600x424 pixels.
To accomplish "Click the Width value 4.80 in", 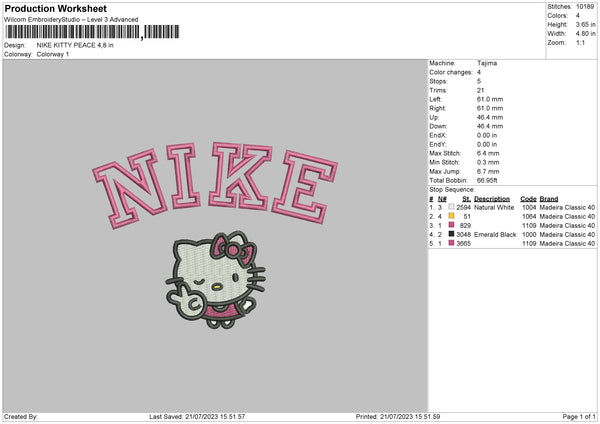I will (585, 34).
